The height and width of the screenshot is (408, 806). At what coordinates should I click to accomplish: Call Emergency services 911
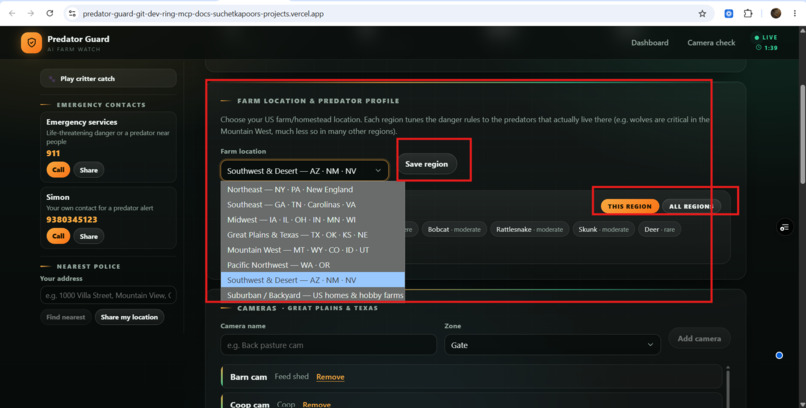coord(58,170)
